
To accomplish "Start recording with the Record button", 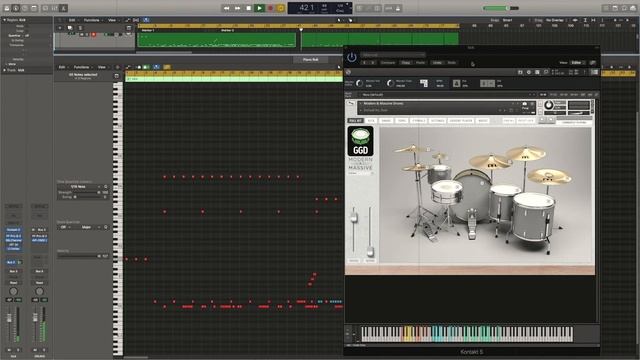I will pos(270,8).
